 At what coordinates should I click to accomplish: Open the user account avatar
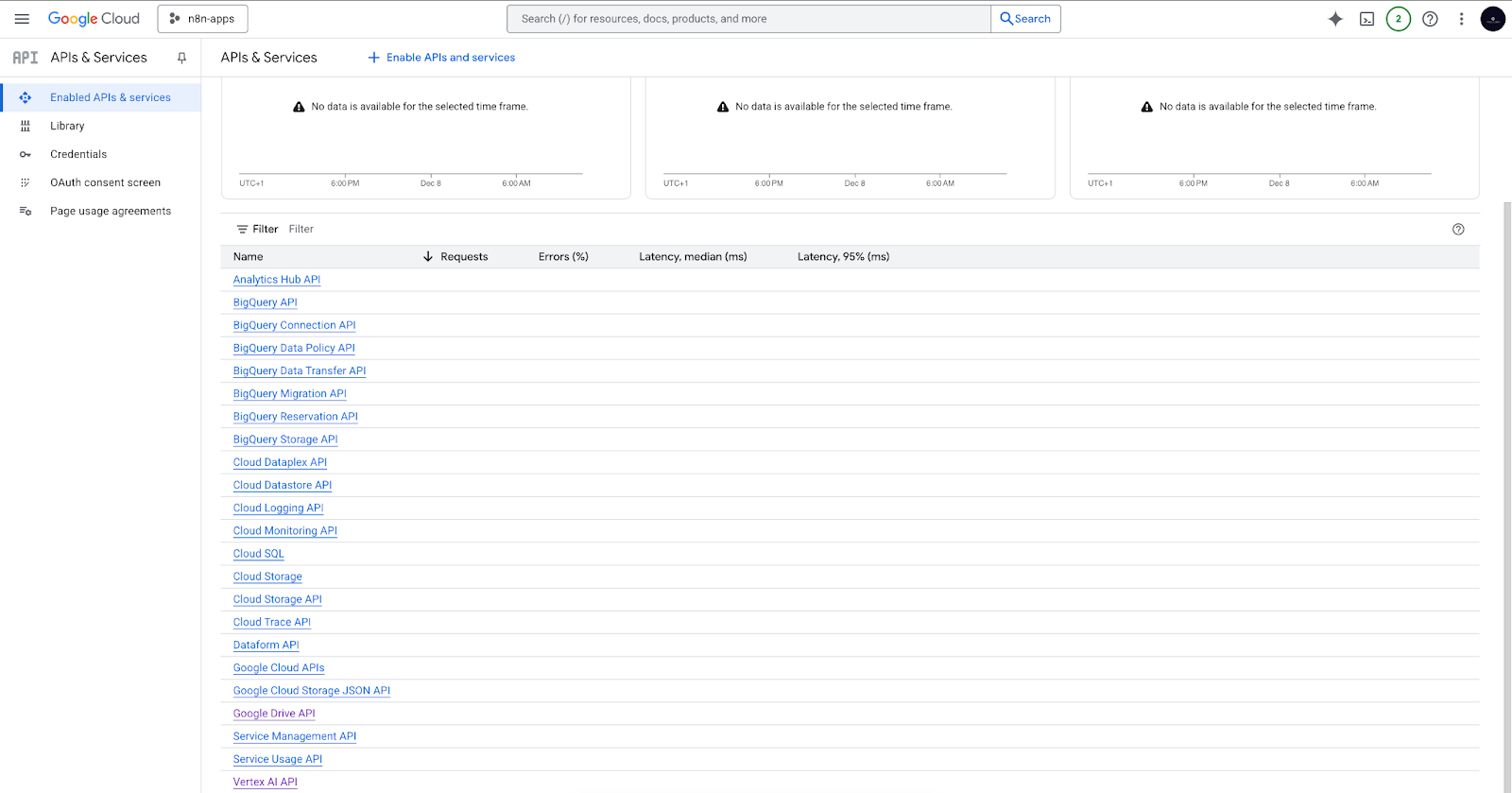click(x=1493, y=19)
